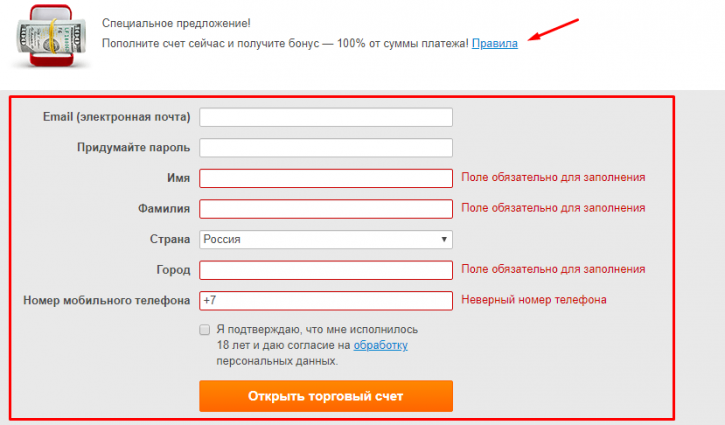The height and width of the screenshot is (425, 725).
Task: Click the arrow on the Страна combo box
Action: pos(444,240)
